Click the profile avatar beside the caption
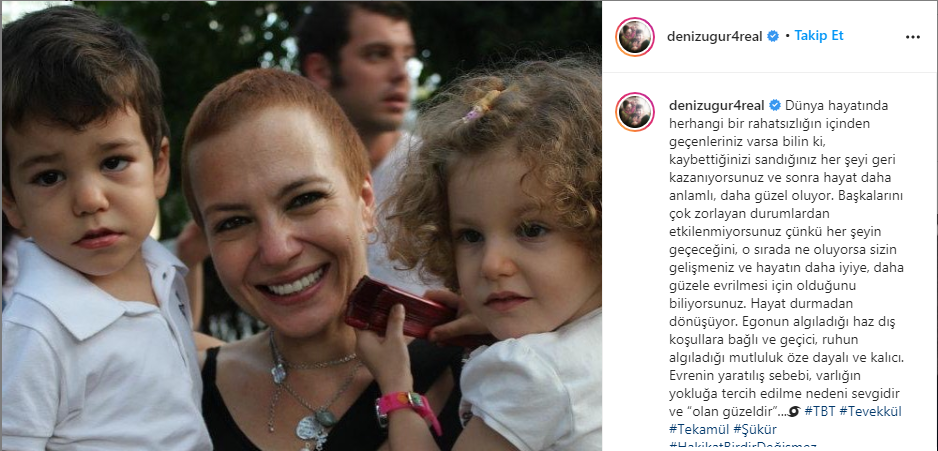Screen dimensions: 938x451 (x=635, y=112)
